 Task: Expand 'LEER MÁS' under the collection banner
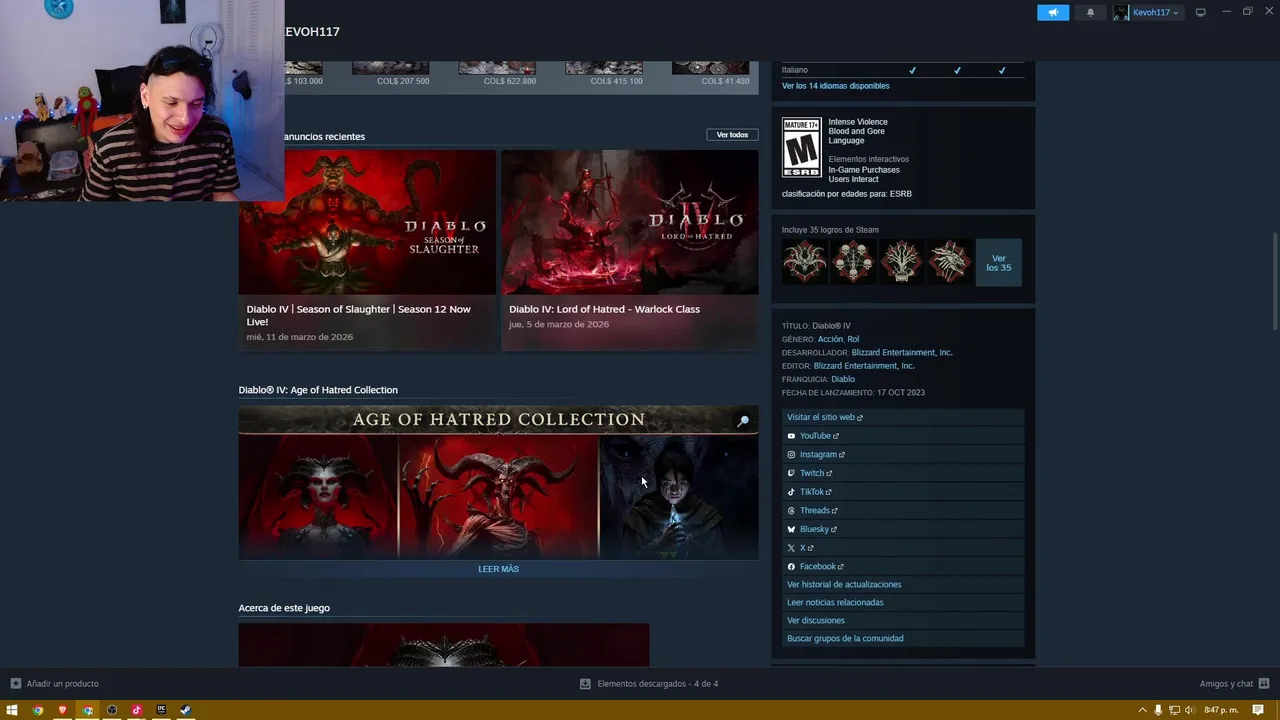pyautogui.click(x=498, y=569)
